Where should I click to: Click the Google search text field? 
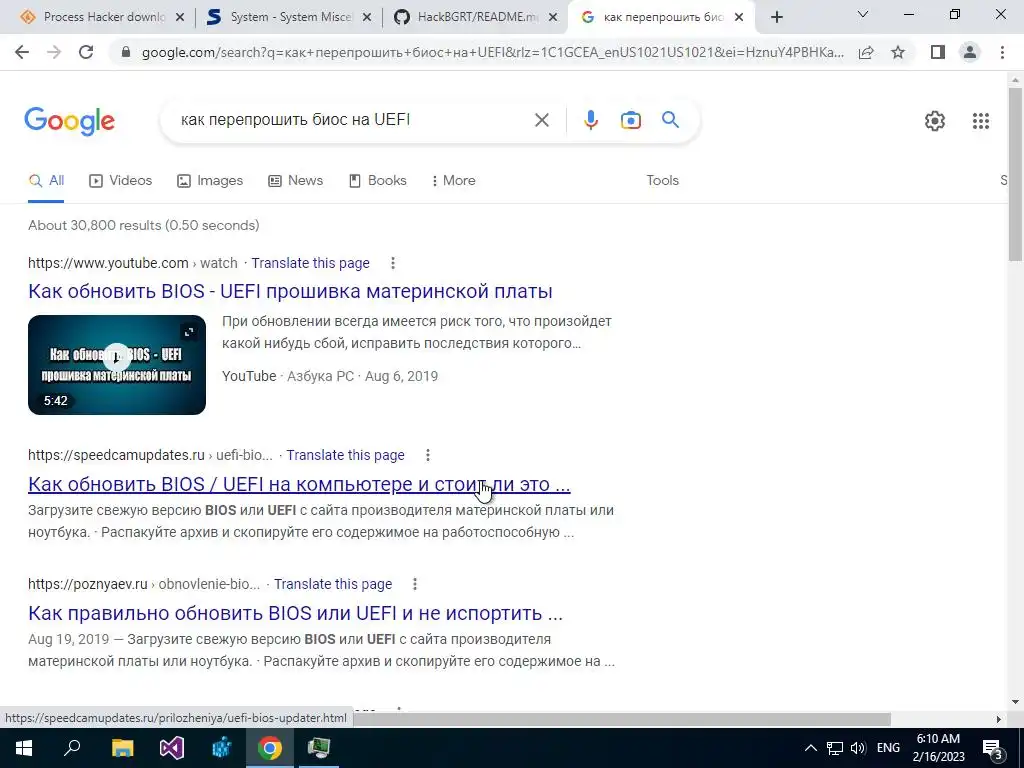pyautogui.click(x=353, y=120)
